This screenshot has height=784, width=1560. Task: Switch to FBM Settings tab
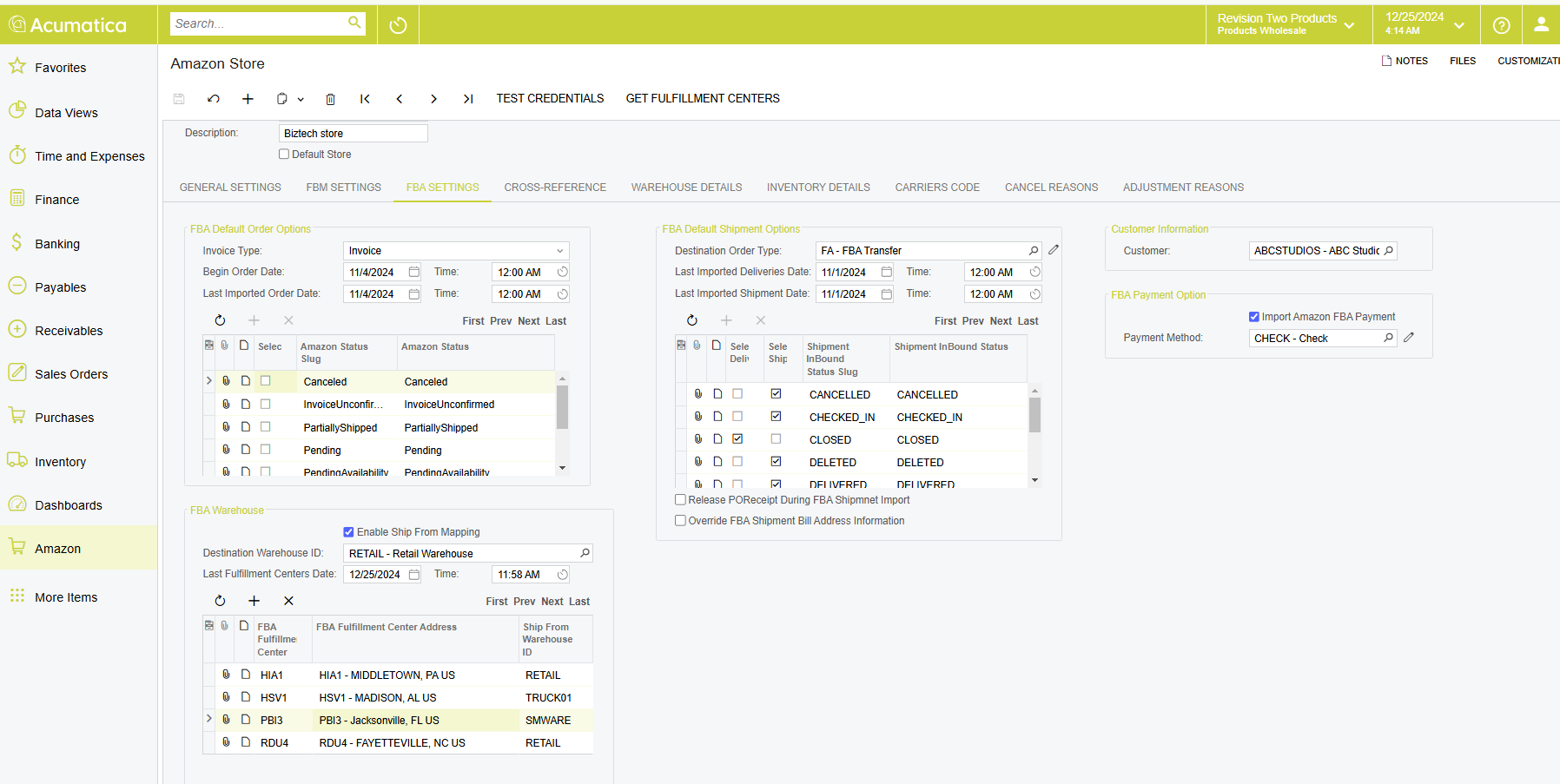click(343, 188)
